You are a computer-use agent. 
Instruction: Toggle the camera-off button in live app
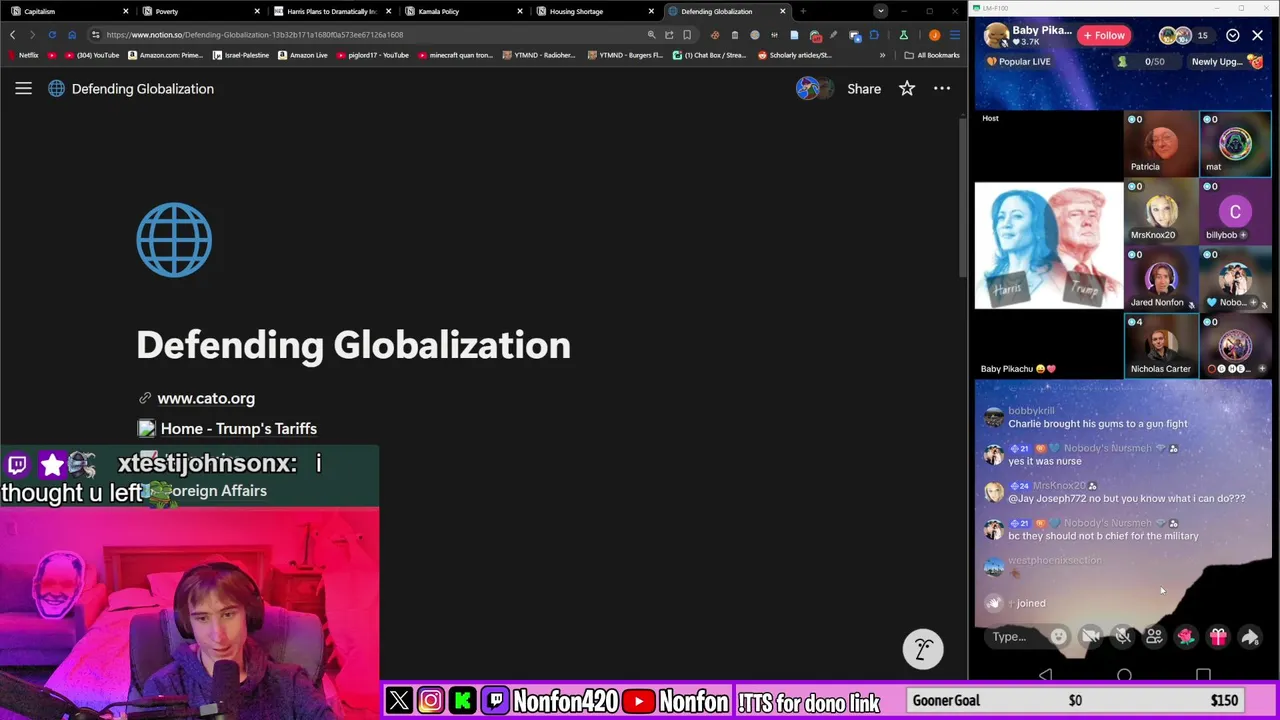[x=1091, y=636]
